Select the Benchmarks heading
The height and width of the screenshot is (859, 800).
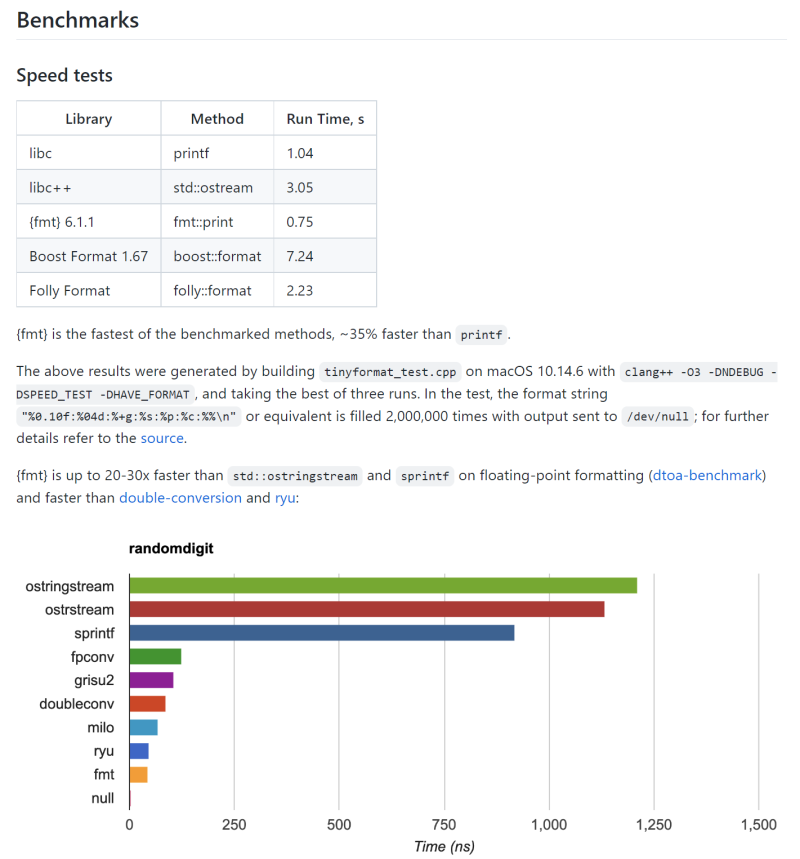(78, 20)
